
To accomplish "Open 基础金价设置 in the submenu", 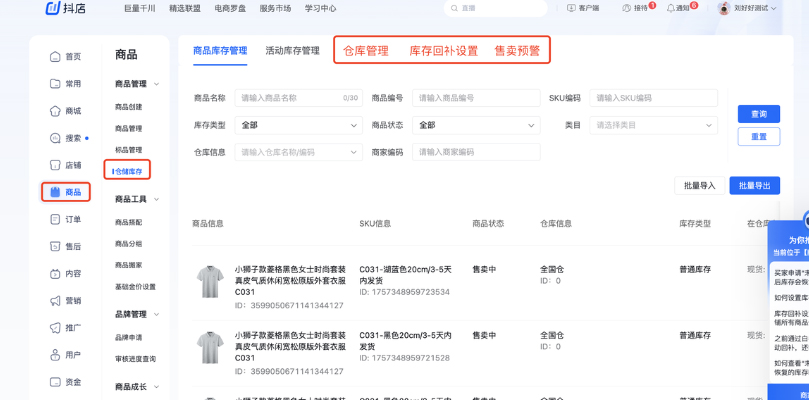I will pyautogui.click(x=135, y=286).
